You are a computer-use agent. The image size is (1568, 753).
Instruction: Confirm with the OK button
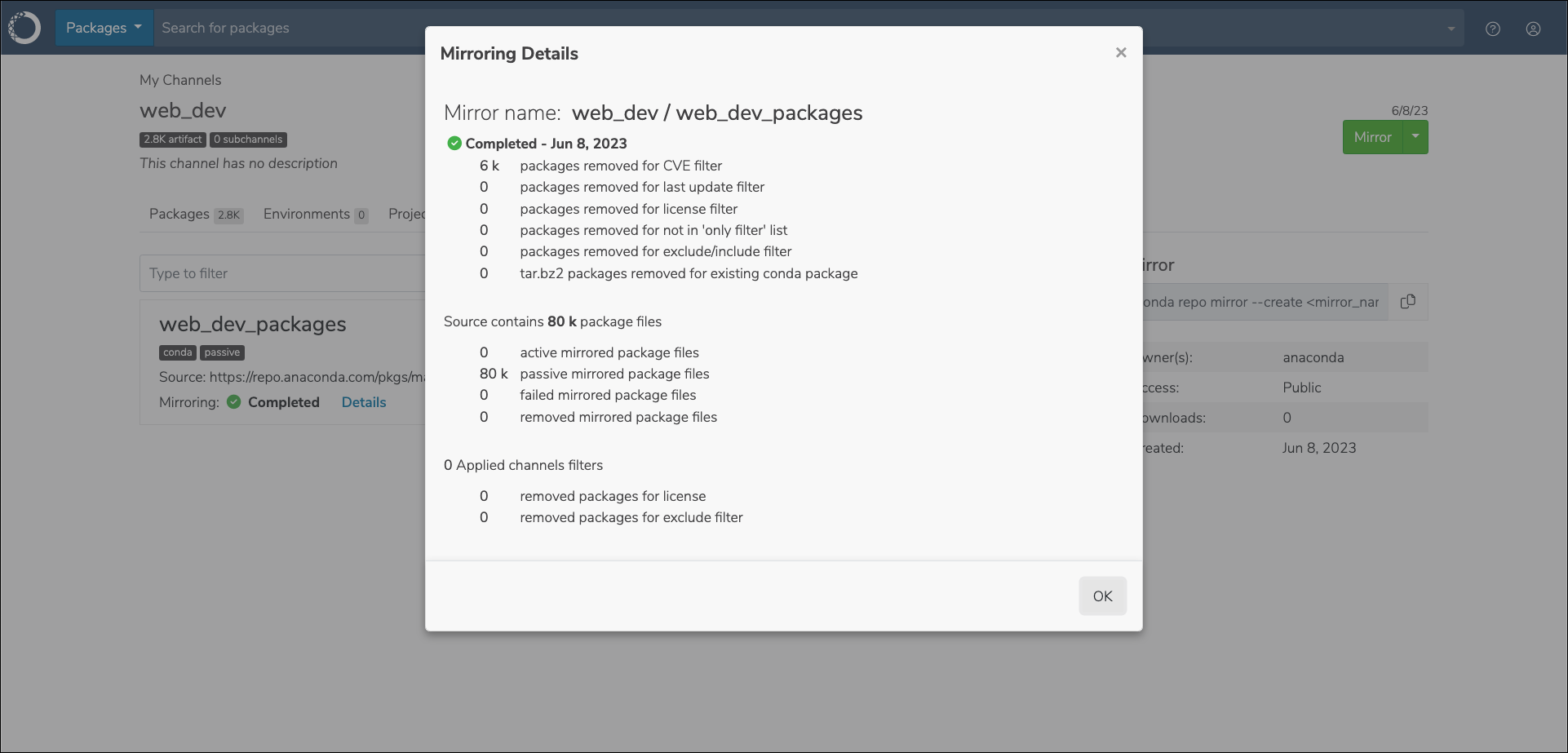pos(1103,596)
